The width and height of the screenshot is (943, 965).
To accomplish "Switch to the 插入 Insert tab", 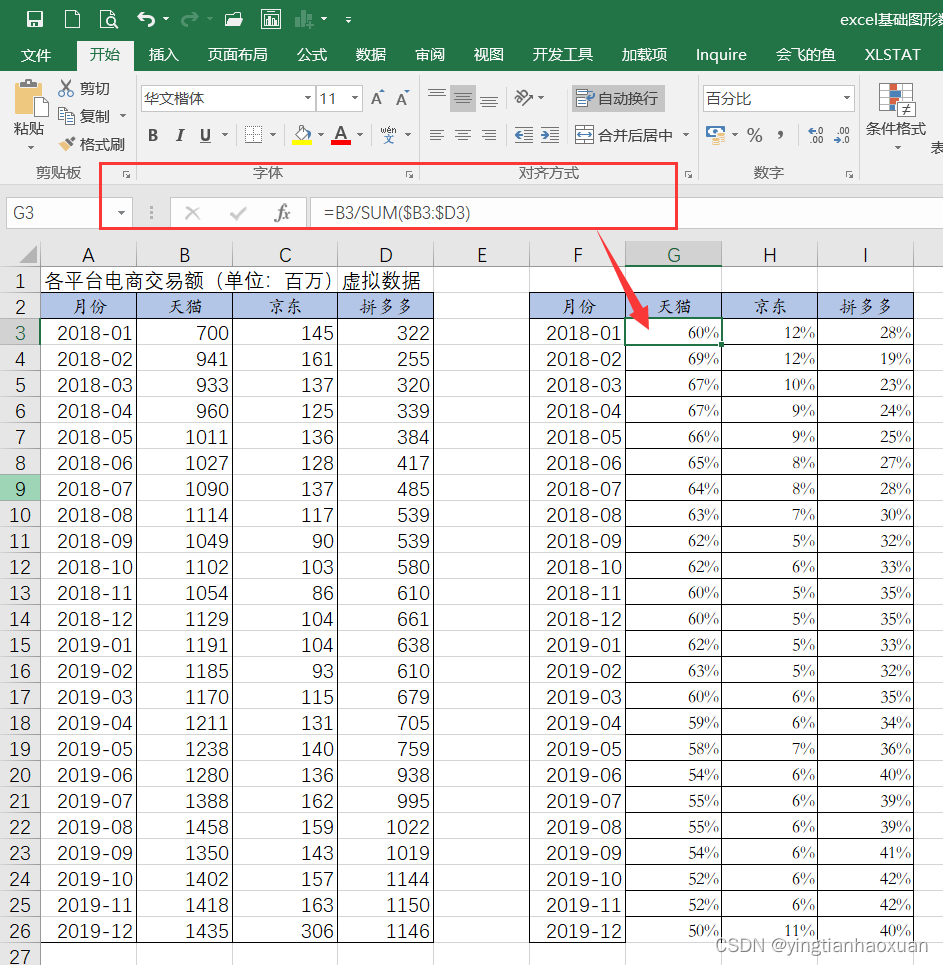I will click(163, 55).
